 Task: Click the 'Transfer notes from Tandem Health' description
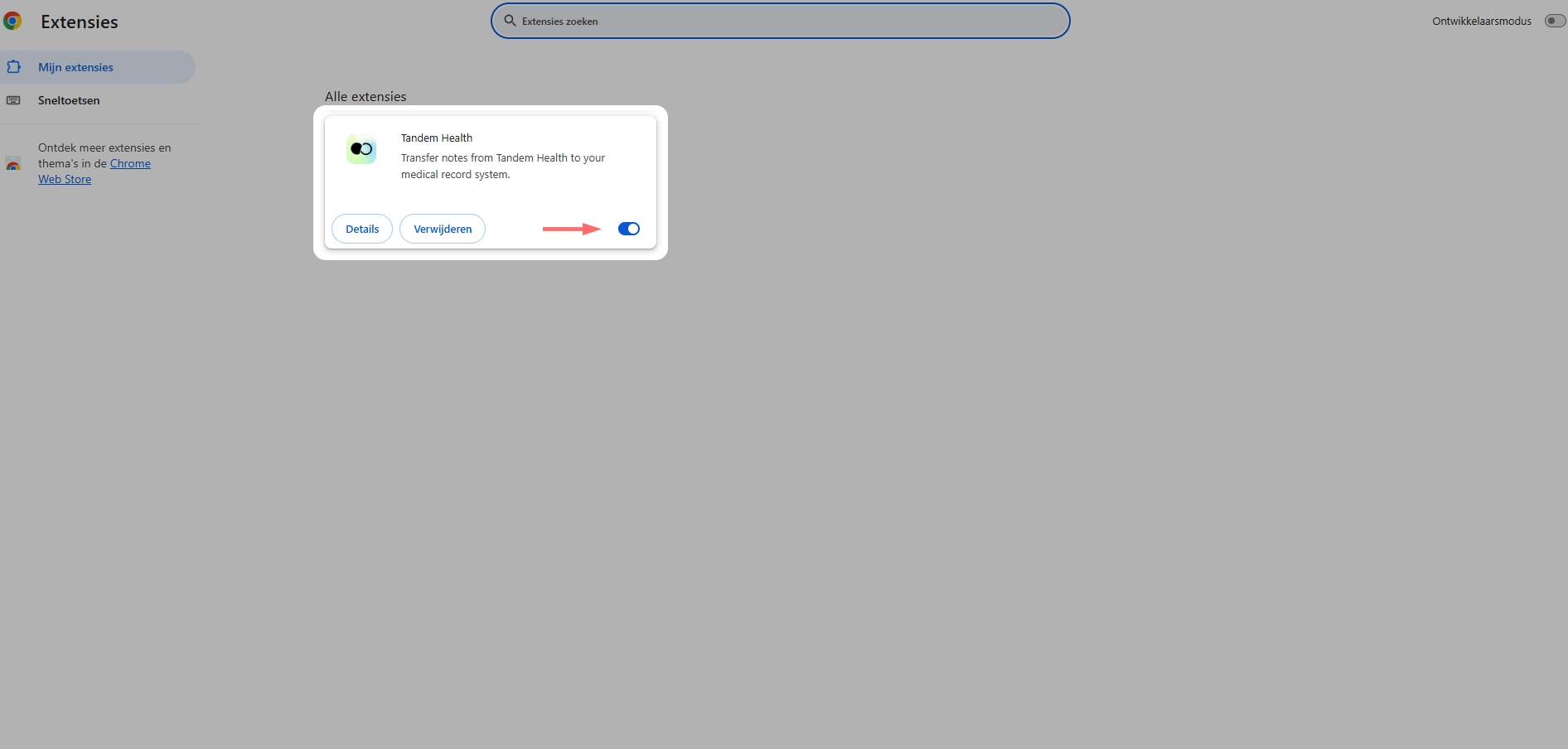pyautogui.click(x=503, y=166)
